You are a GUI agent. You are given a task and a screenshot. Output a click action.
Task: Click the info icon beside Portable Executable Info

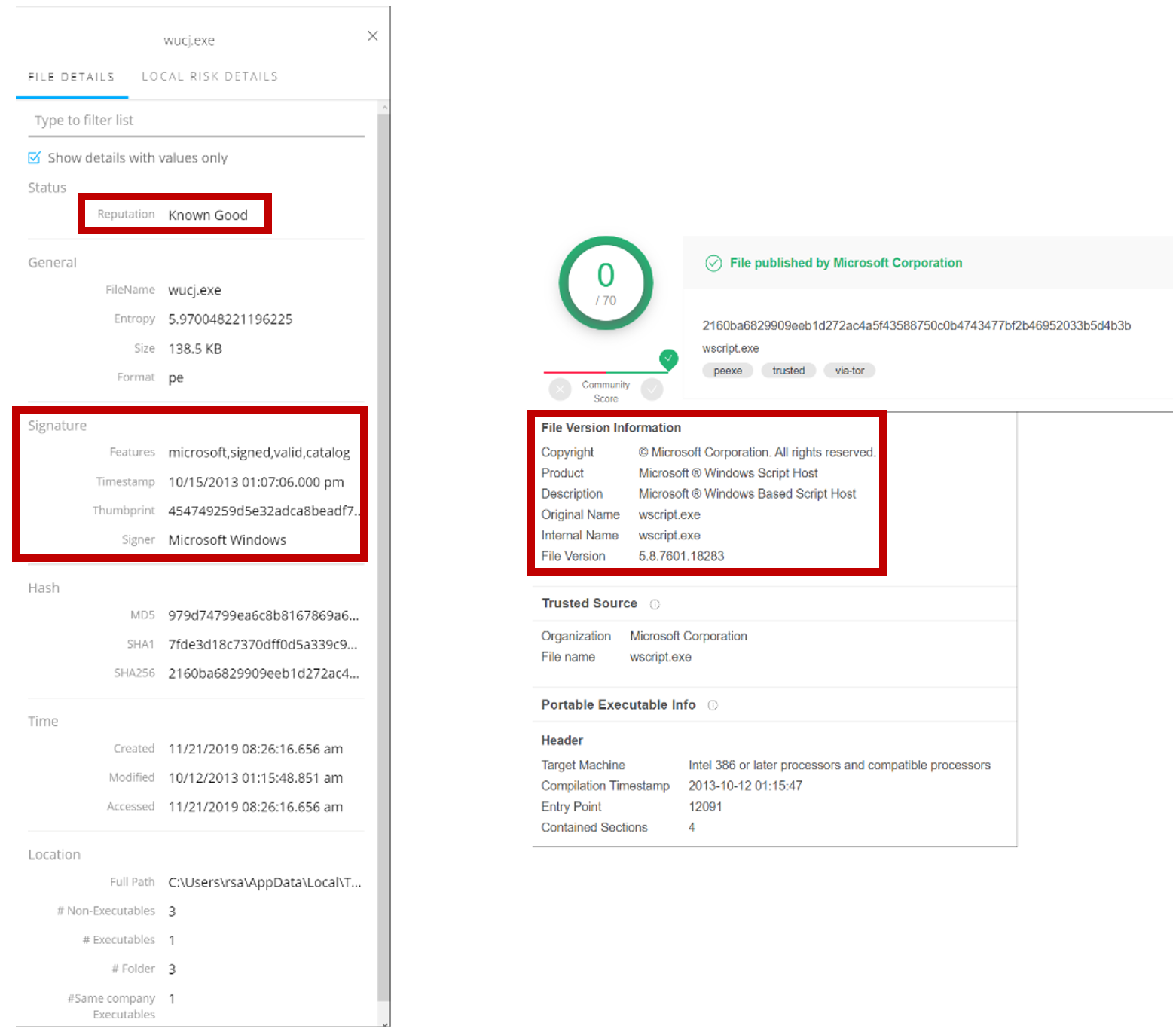(713, 705)
